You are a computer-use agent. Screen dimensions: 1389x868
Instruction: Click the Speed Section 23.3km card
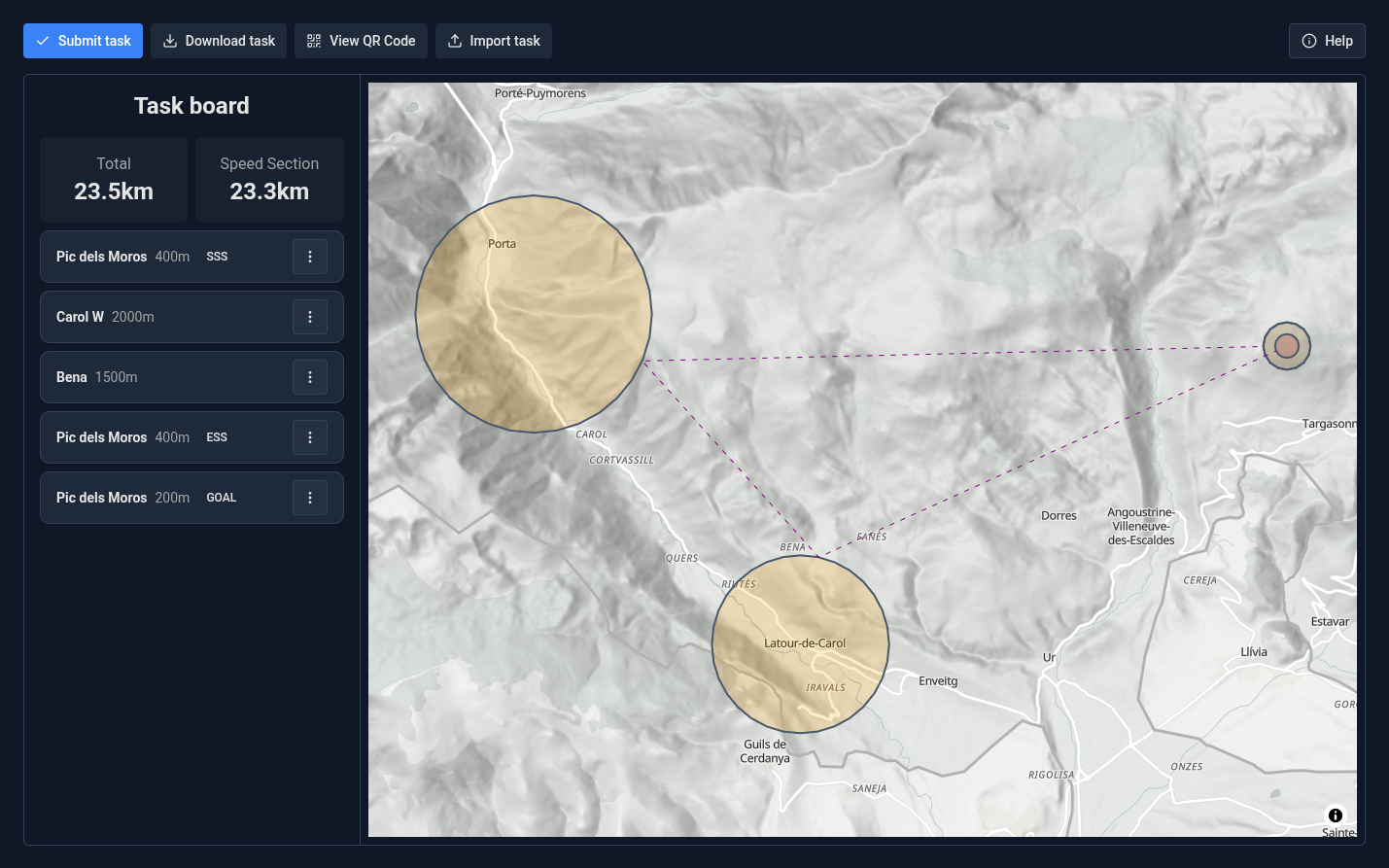click(269, 179)
